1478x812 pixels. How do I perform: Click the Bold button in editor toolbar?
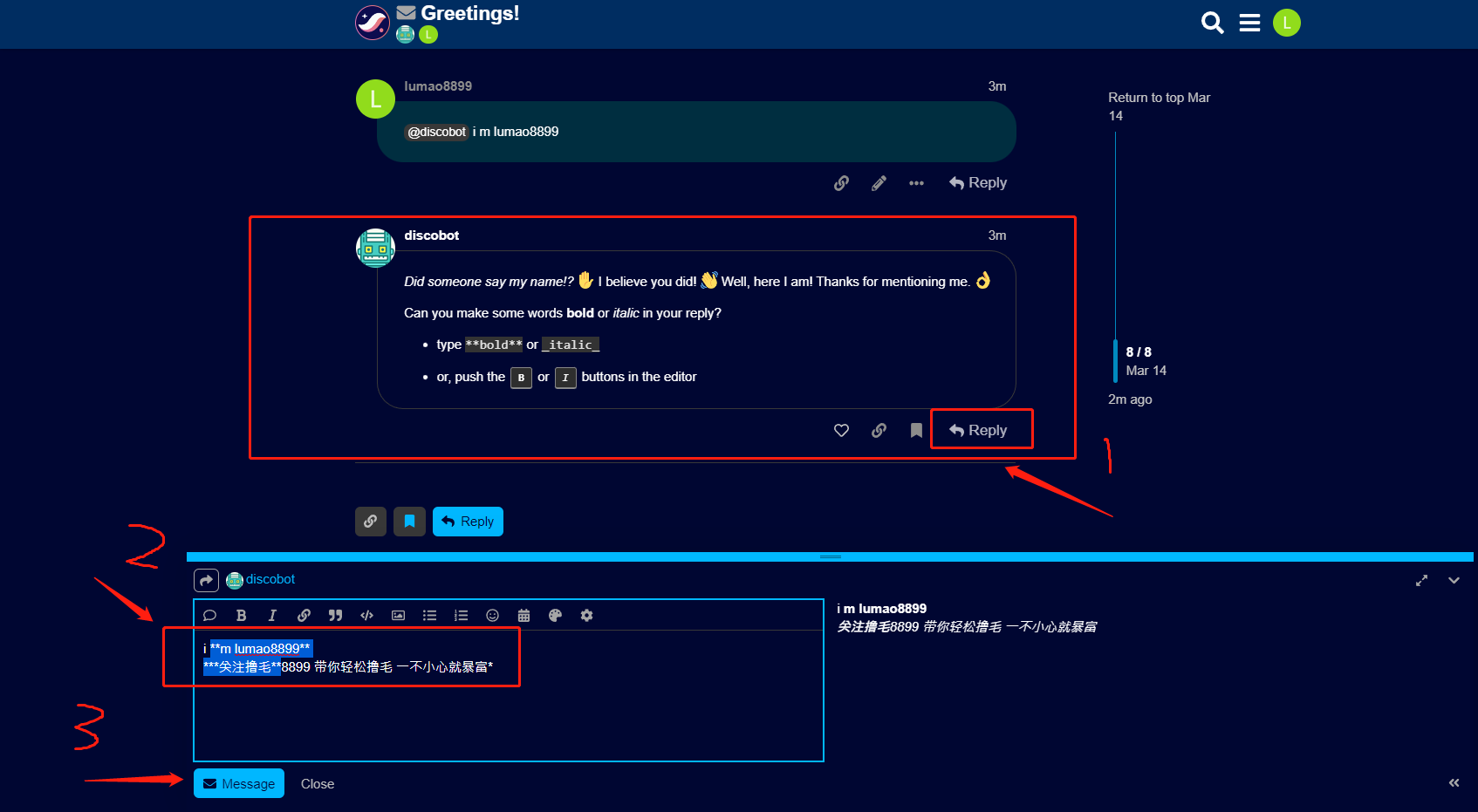pos(242,615)
